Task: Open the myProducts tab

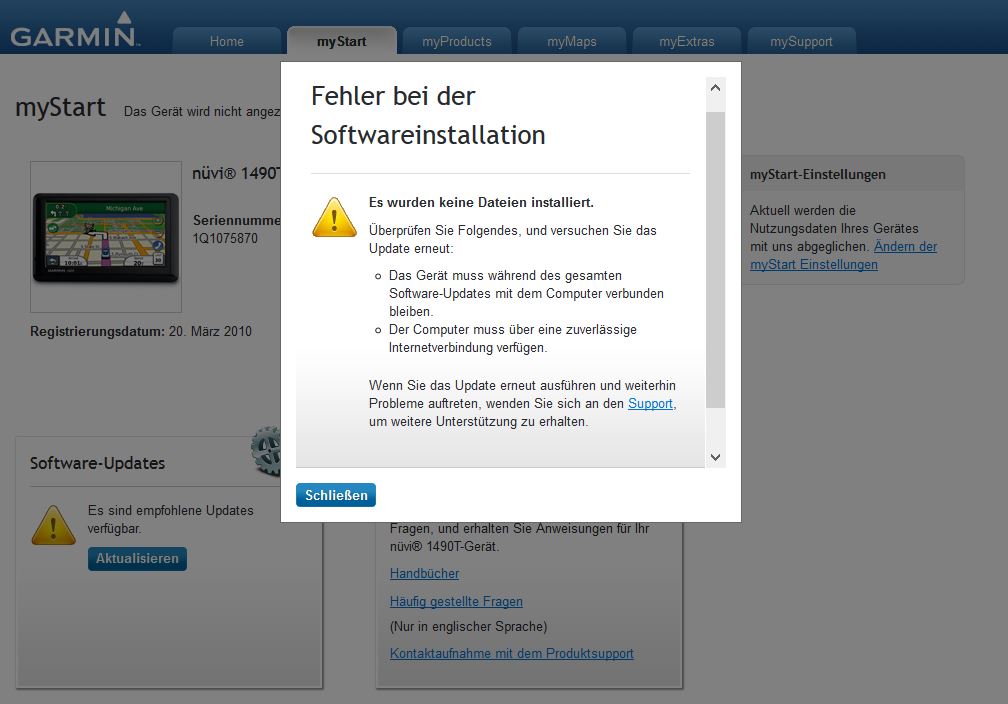Action: click(457, 42)
